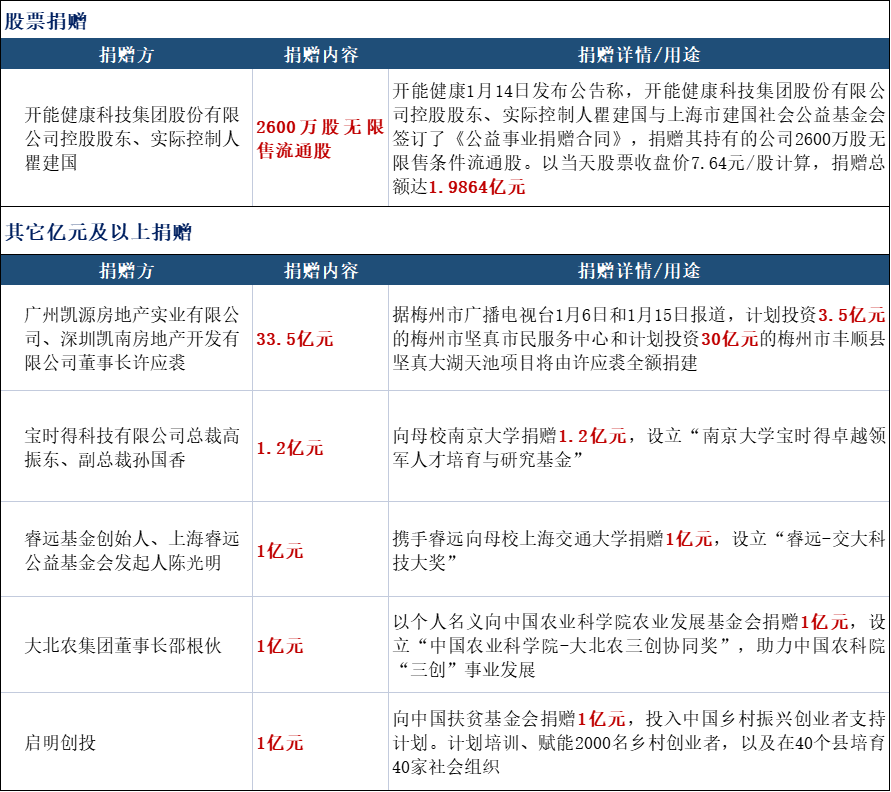Image resolution: width=891 pixels, height=792 pixels.
Task: Click the 股票捐赠 section title
Action: point(46,21)
